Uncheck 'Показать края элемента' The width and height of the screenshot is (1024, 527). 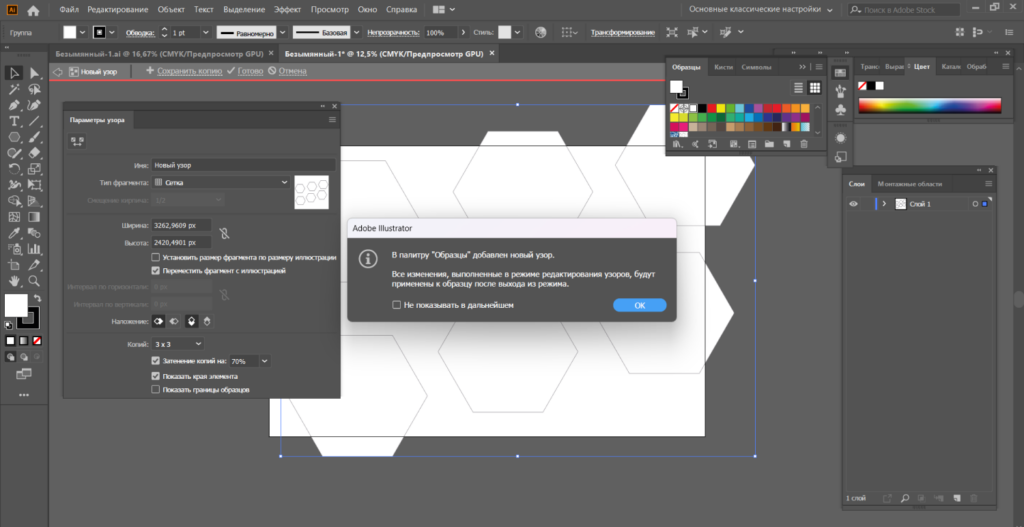coord(155,376)
